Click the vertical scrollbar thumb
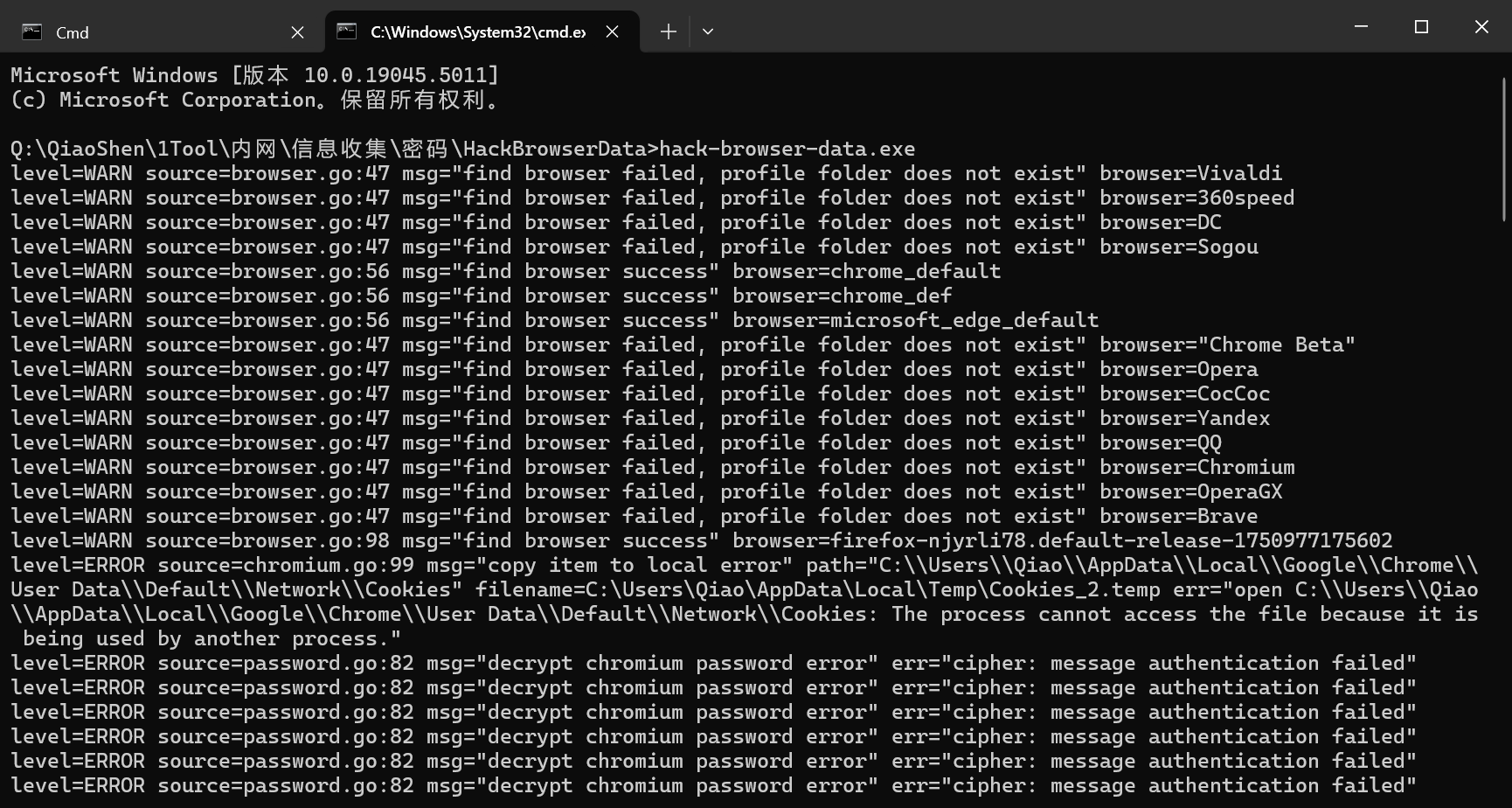This screenshot has height=808, width=1512. (x=1504, y=149)
